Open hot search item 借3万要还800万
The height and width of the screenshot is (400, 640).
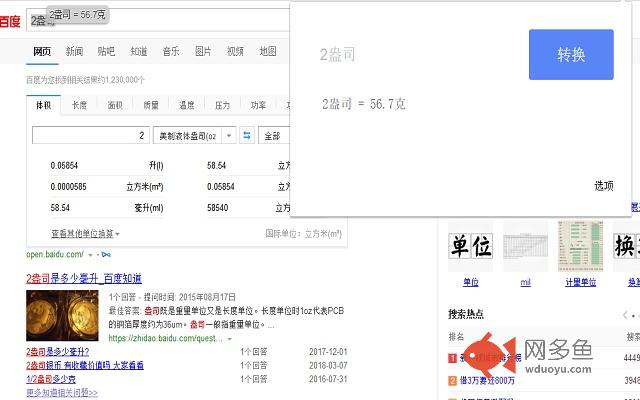pos(487,380)
